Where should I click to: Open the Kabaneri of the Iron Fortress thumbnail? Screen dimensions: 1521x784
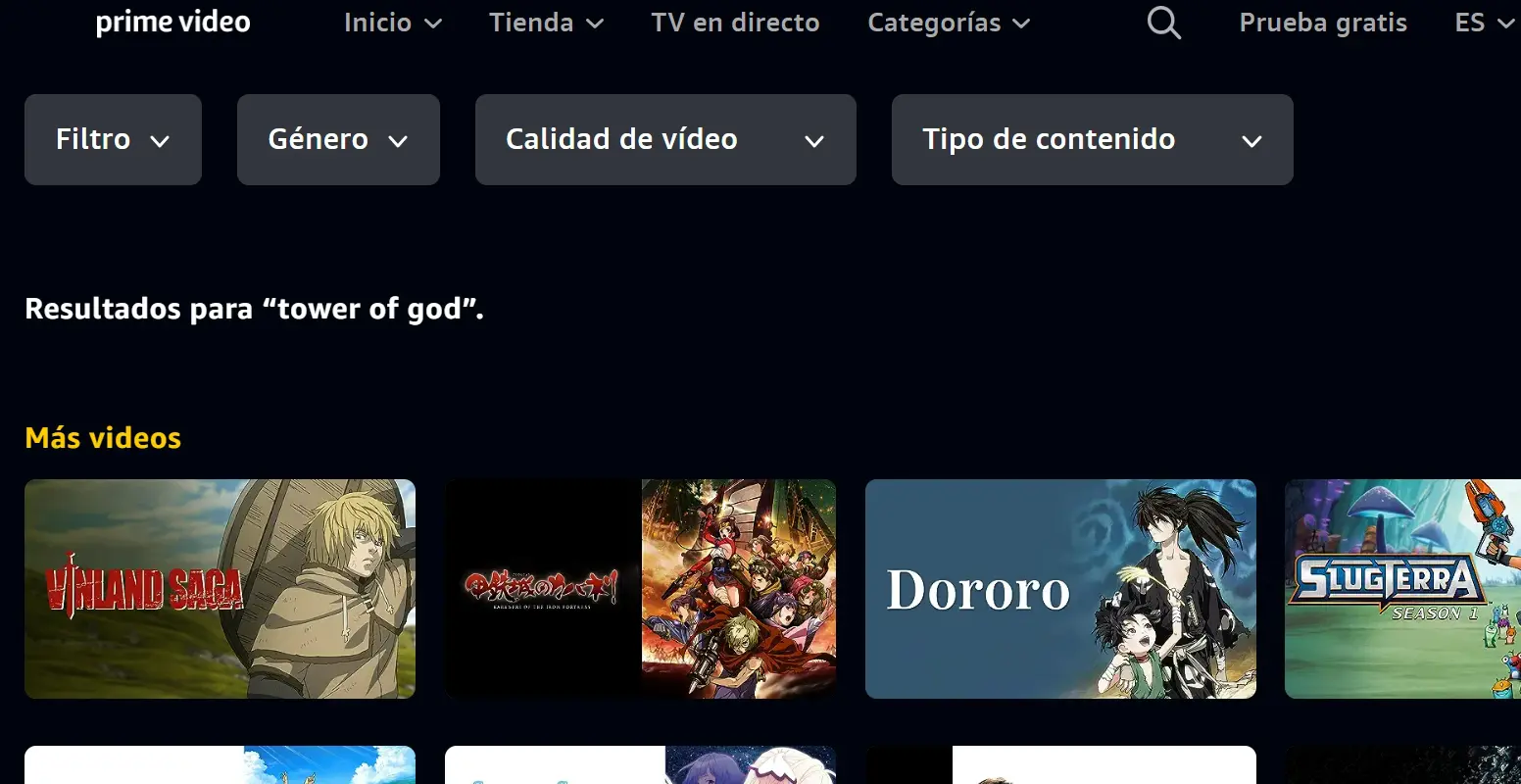[640, 589]
